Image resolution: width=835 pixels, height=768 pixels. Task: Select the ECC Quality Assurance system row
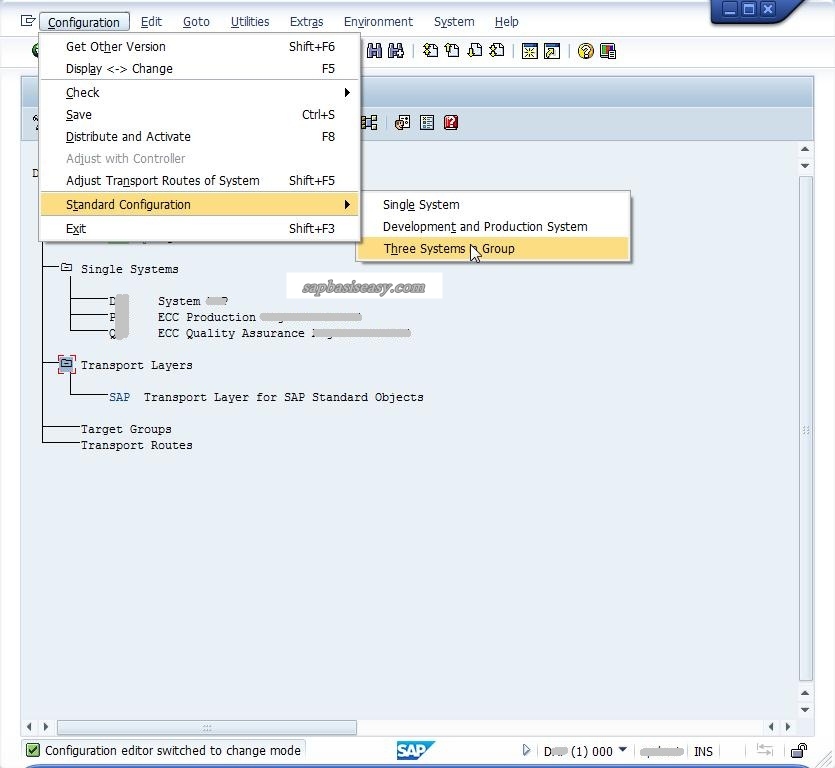(x=260, y=333)
